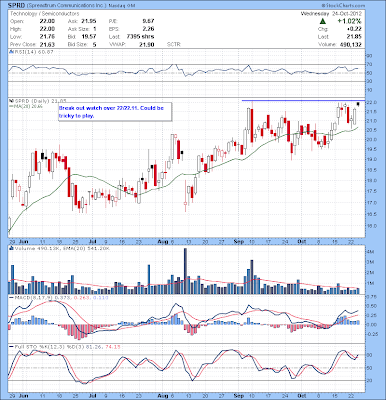Click the MACD(8,17,9) legend line marker
The width and height of the screenshot is (386, 400).
pyautogui.click(x=11, y=297)
